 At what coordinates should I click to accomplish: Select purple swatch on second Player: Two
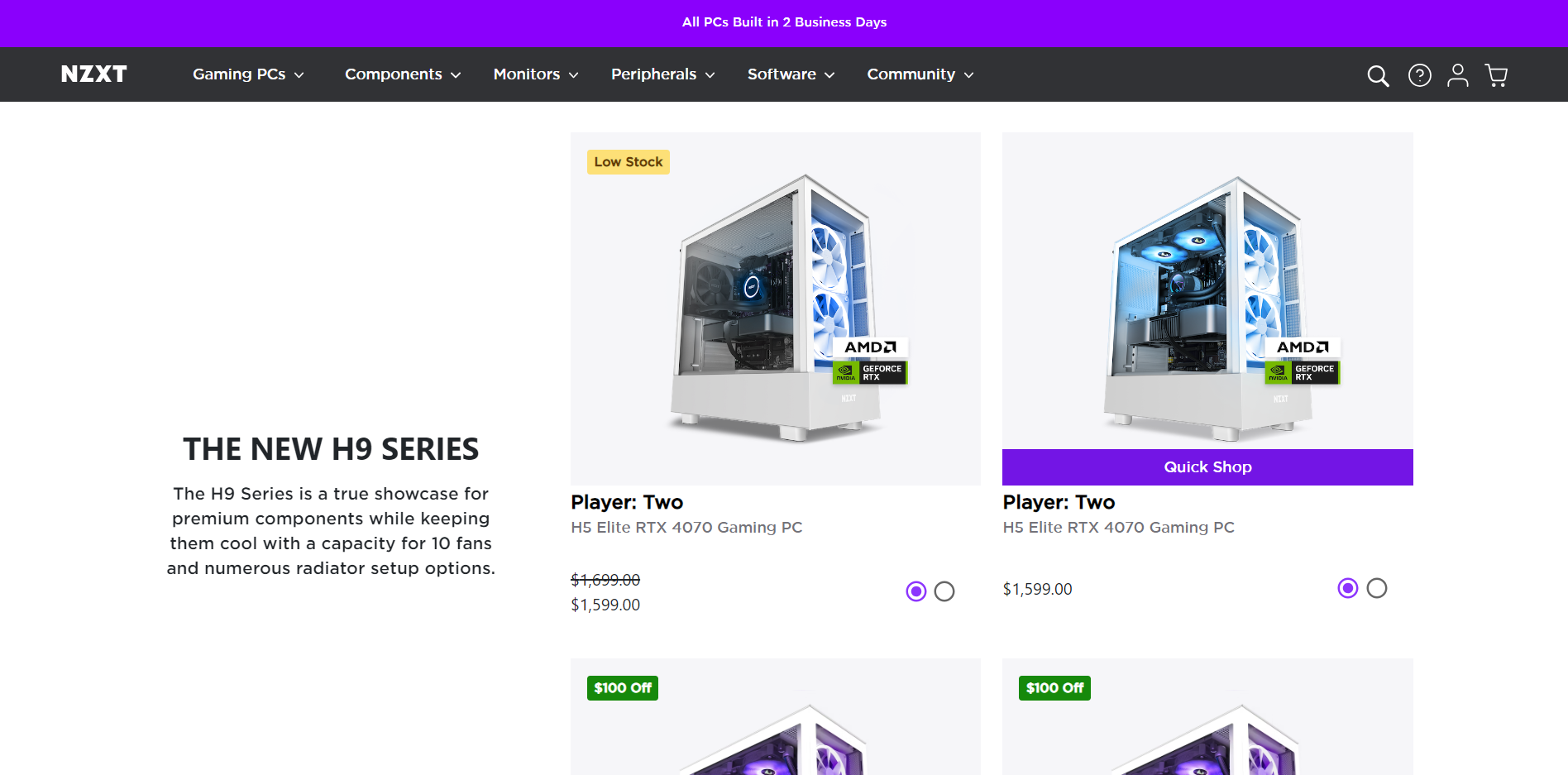pyautogui.click(x=1348, y=588)
